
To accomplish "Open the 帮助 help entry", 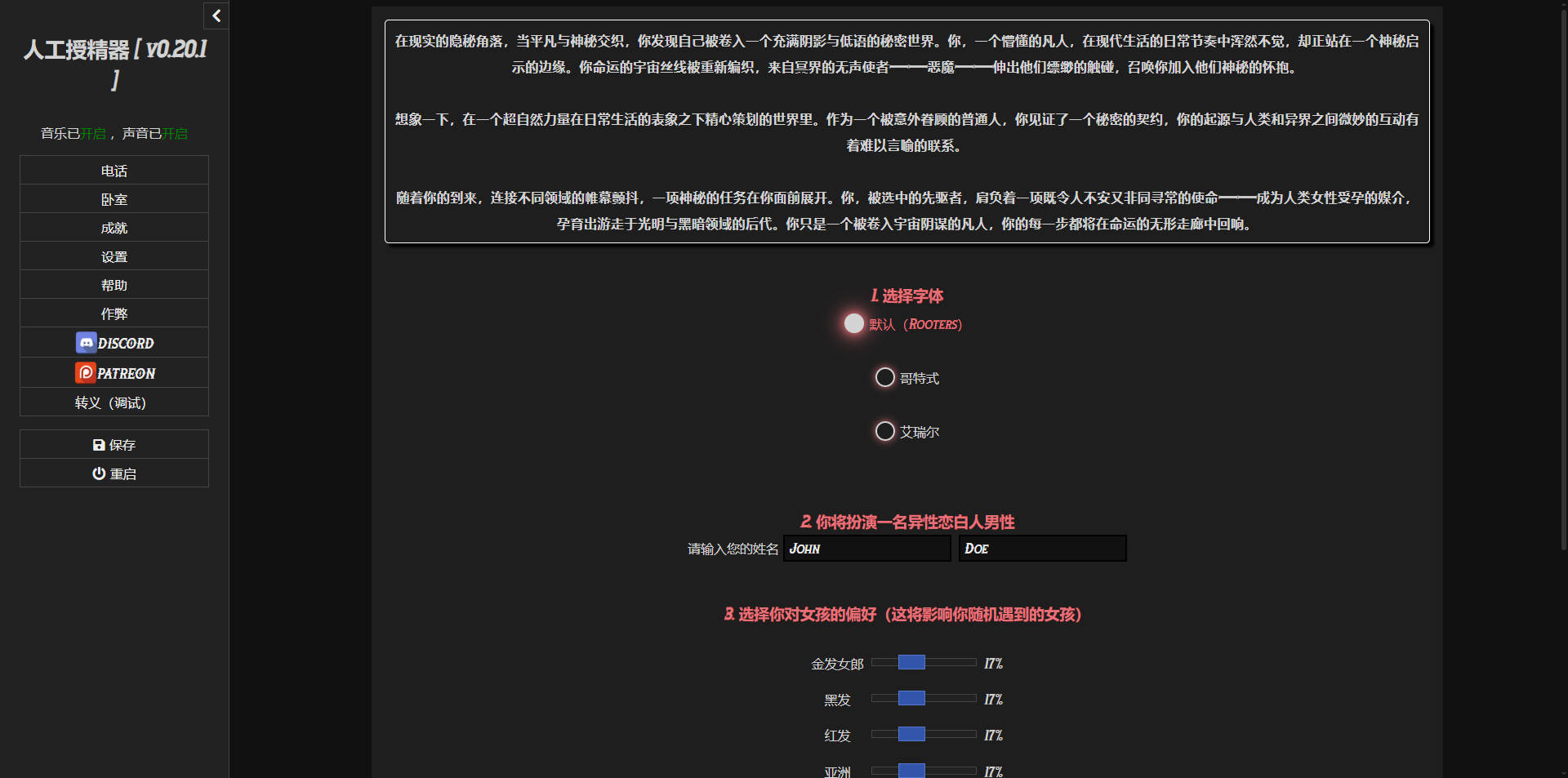I will pyautogui.click(x=114, y=285).
